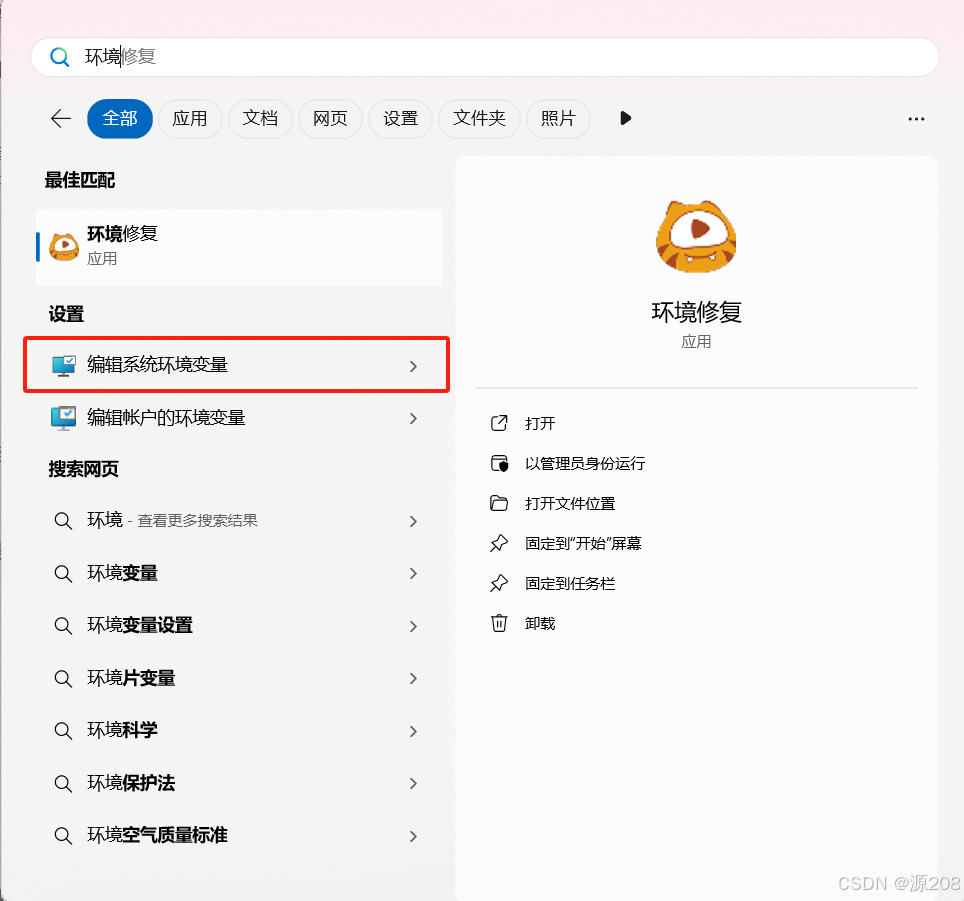Click the pin icon for 固定到任务栏
The width and height of the screenshot is (964, 901).
coord(499,583)
